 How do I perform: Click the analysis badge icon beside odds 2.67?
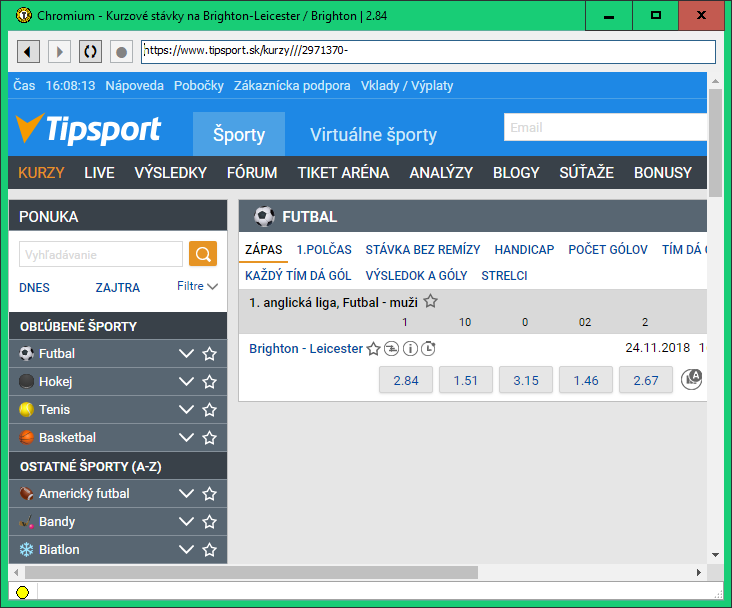(692, 379)
